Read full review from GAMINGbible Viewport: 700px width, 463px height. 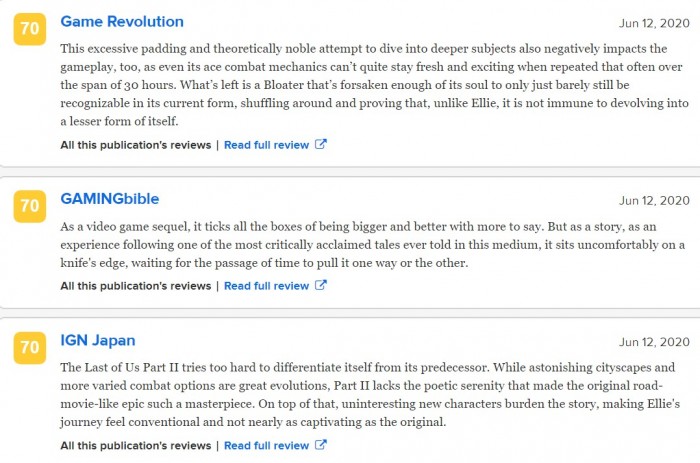[x=266, y=285]
